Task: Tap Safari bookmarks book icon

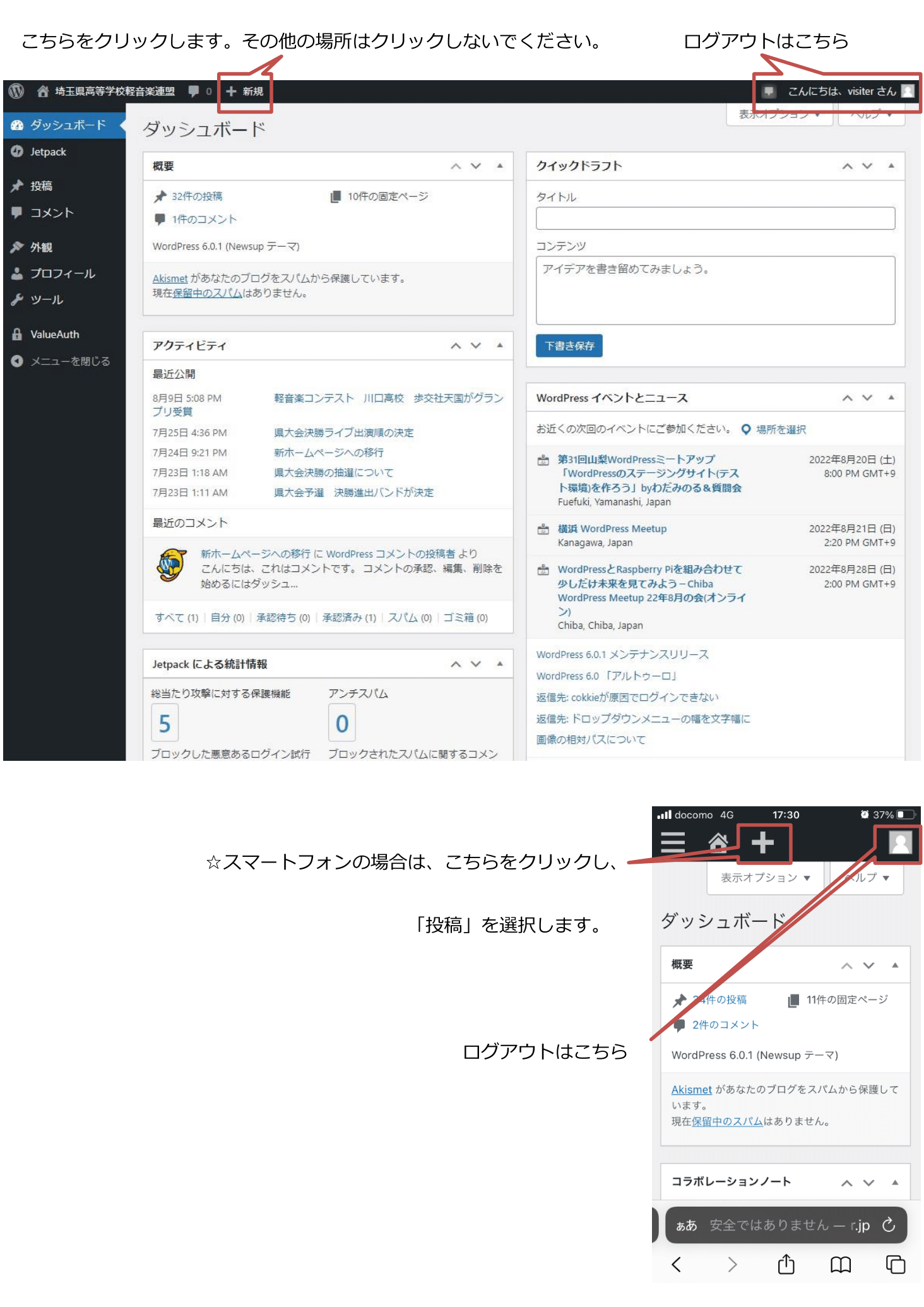Action: pos(840,1264)
